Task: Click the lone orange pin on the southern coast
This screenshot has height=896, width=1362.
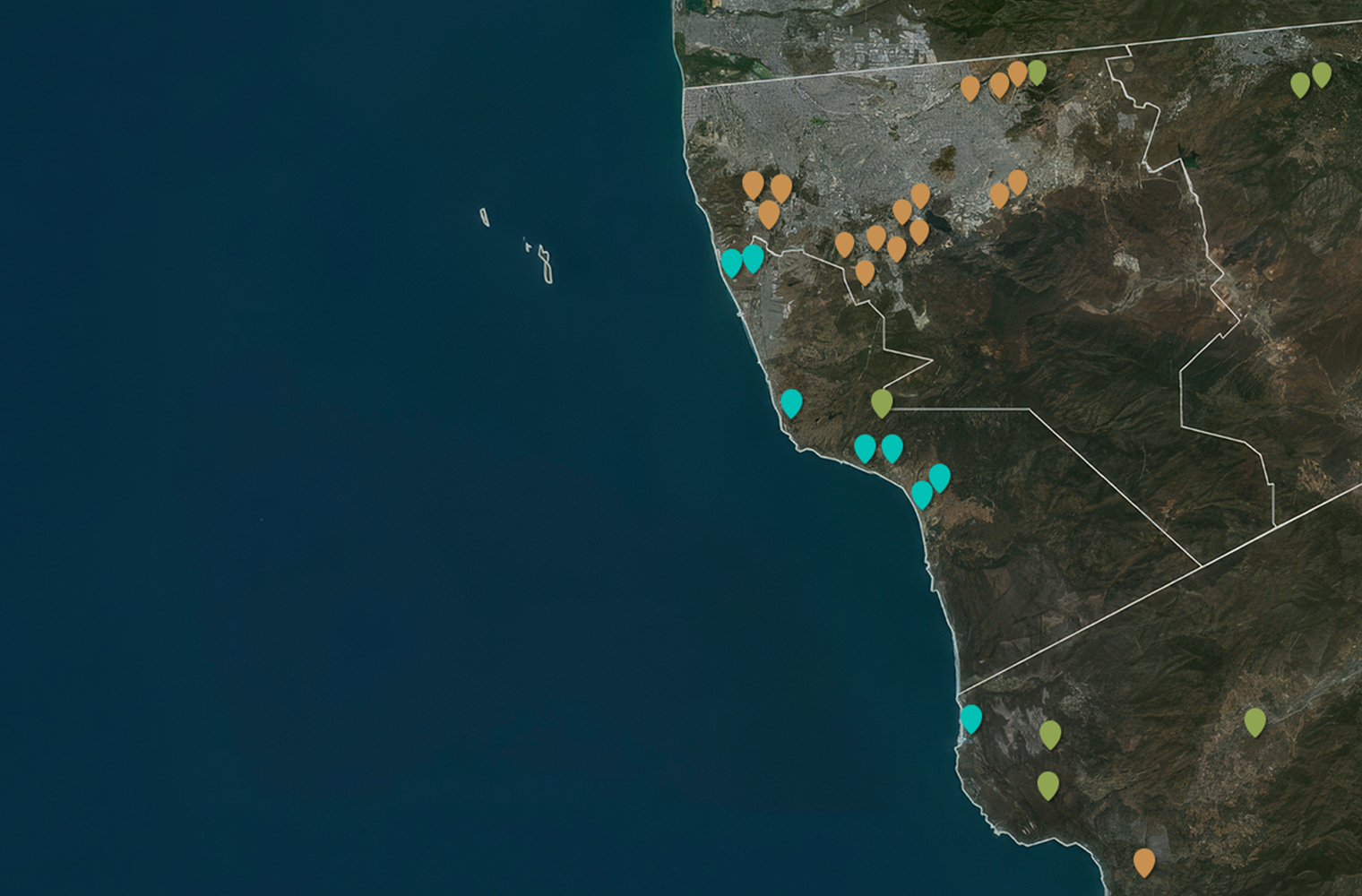Action: pyautogui.click(x=1143, y=862)
